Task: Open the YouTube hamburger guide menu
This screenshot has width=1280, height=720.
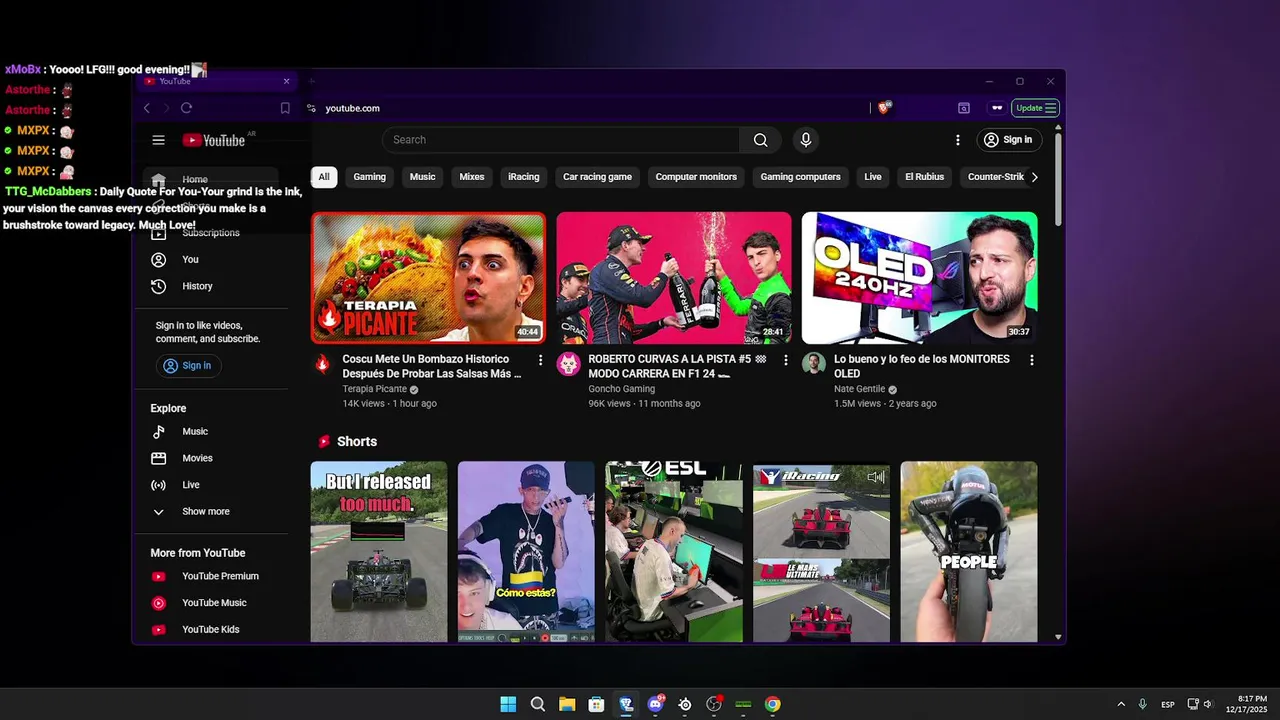Action: (x=158, y=140)
